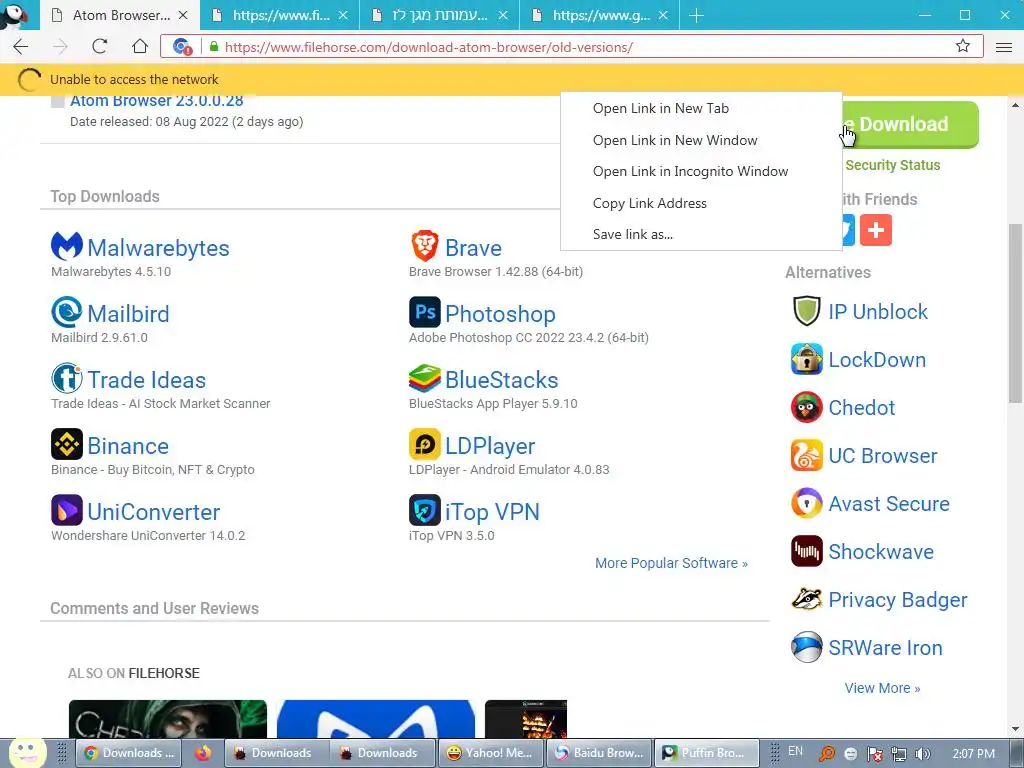Open the Atom Browser 23.0.0.28 link
The image size is (1024, 768).
click(x=157, y=101)
